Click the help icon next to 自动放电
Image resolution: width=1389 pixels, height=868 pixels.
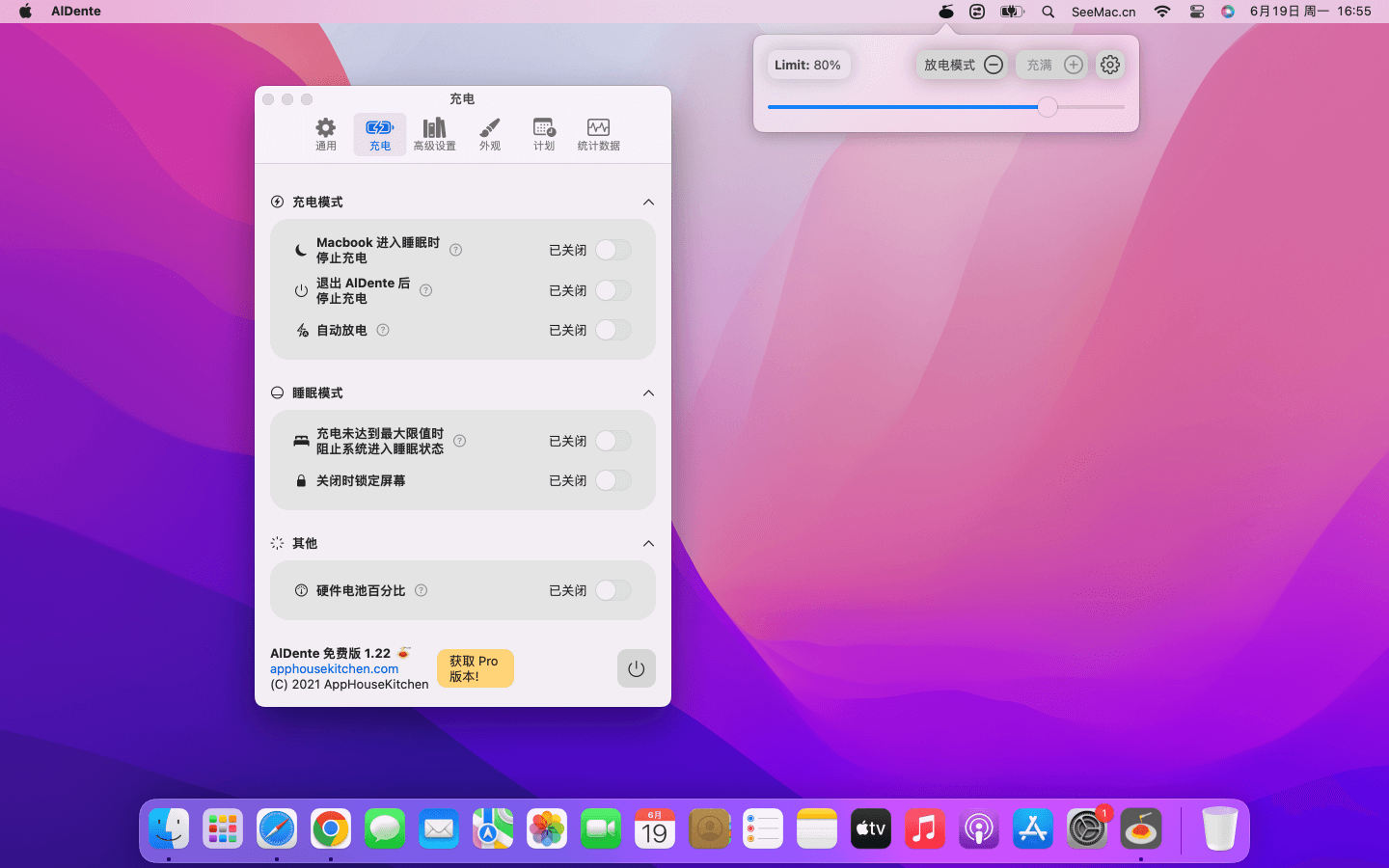point(383,330)
